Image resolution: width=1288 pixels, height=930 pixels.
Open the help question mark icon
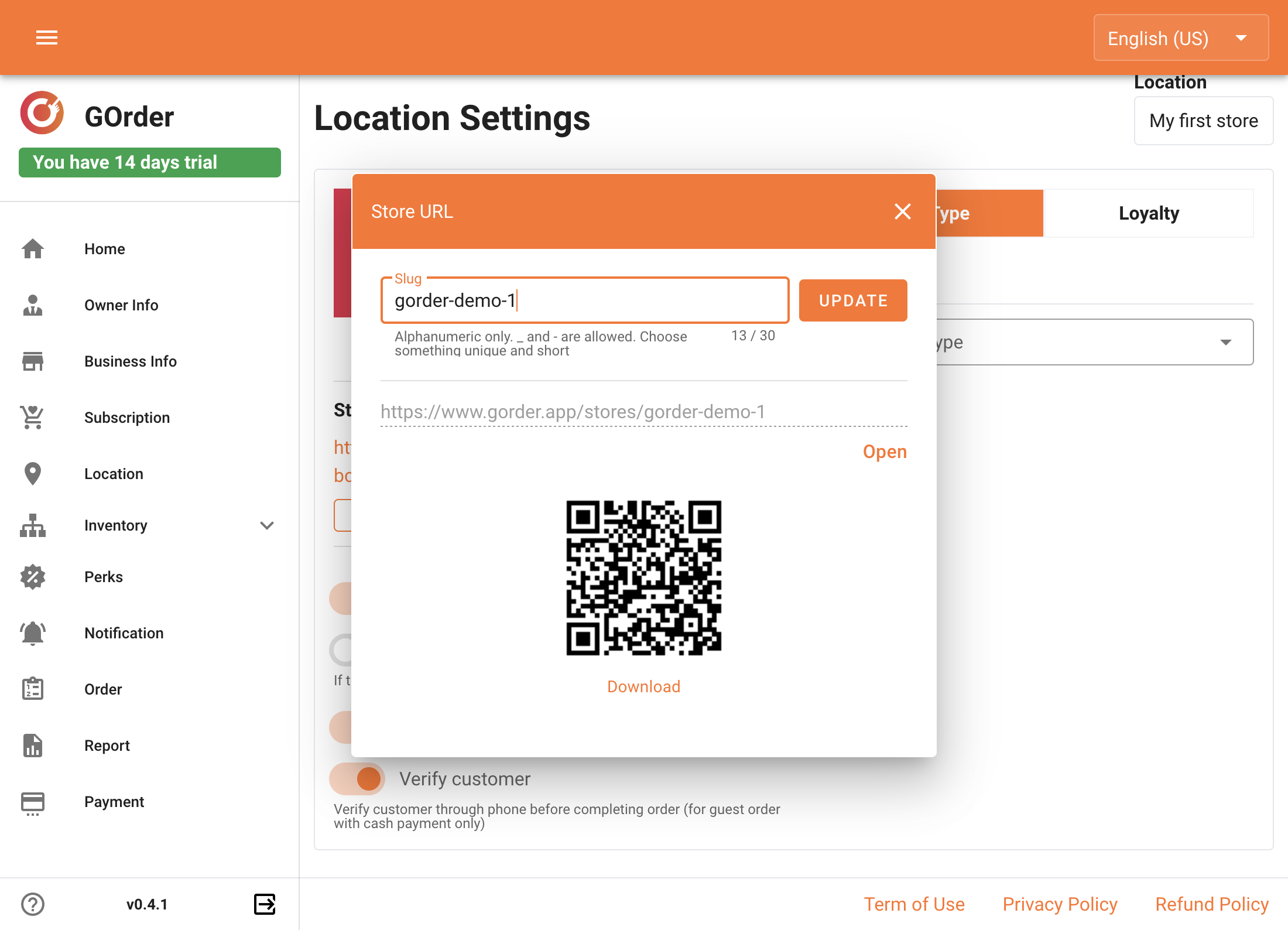33,904
